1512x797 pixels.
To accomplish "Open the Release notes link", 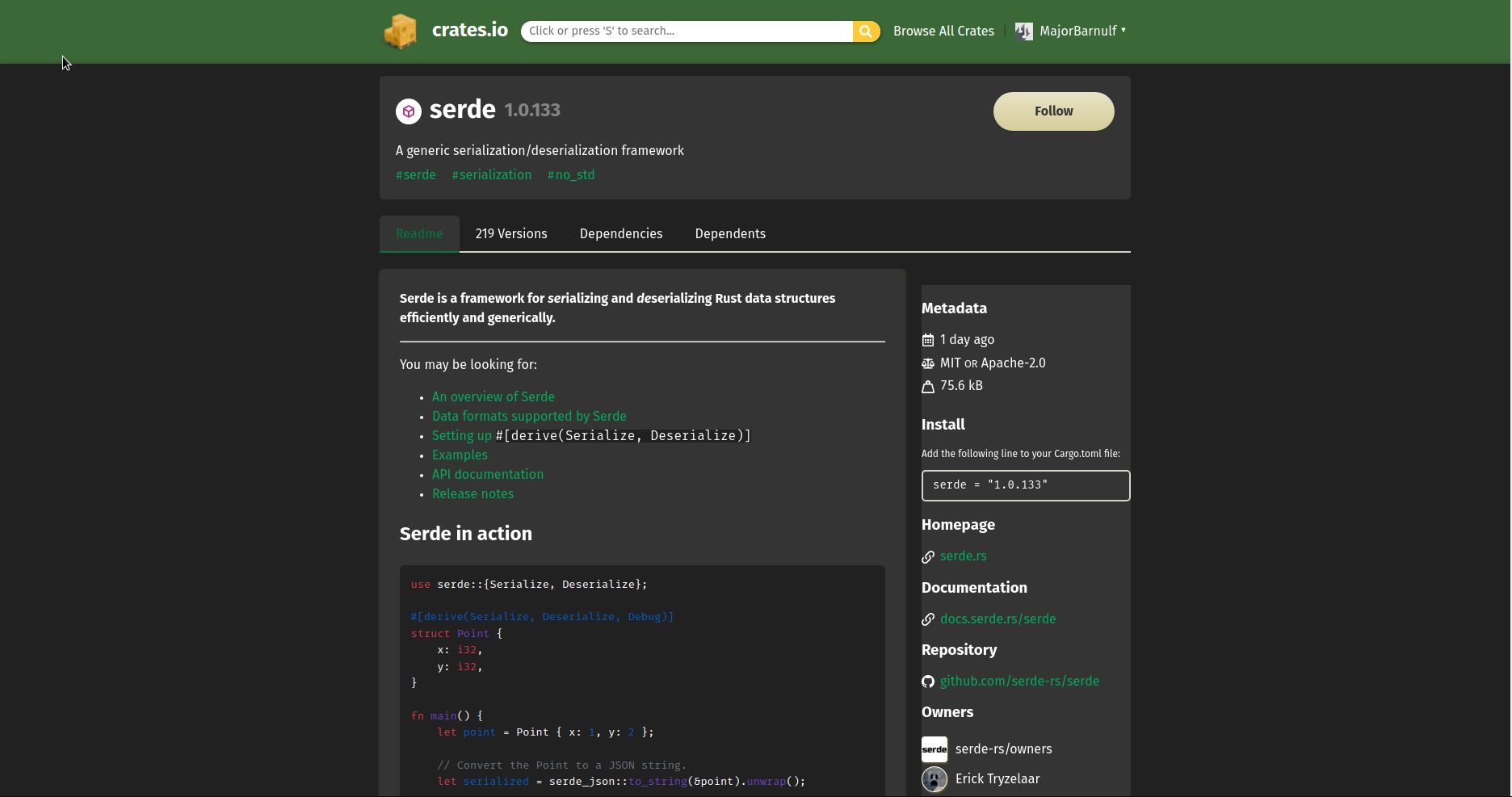I will click(472, 494).
